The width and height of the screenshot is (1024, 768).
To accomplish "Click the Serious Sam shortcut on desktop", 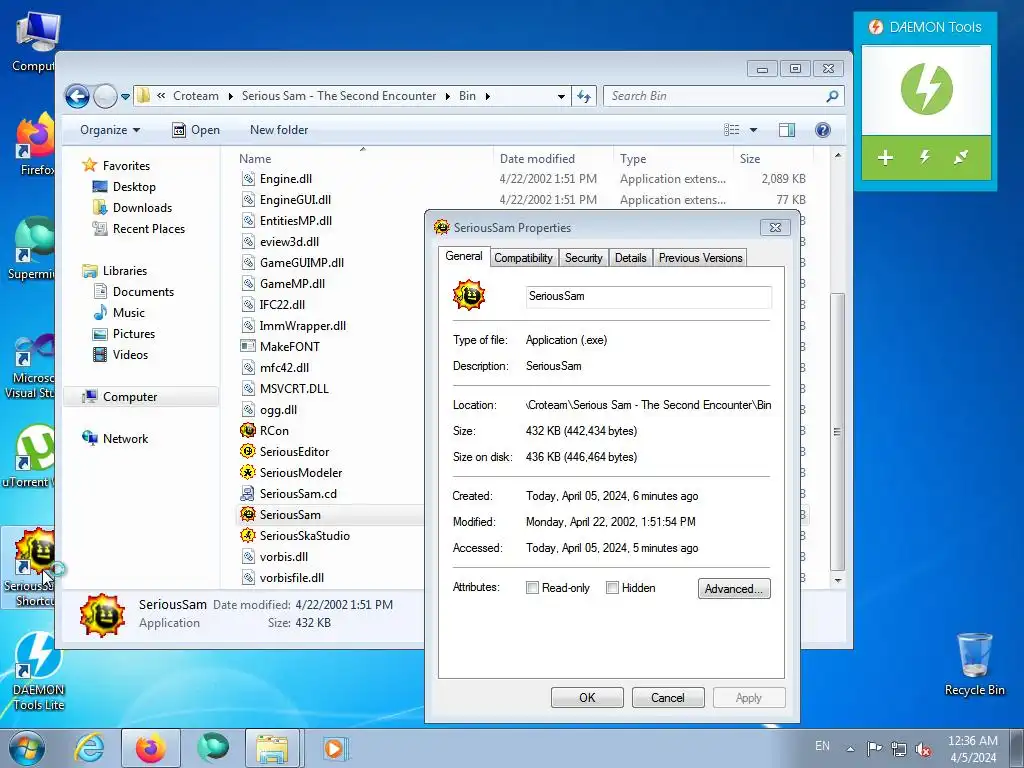I will pyautogui.click(x=29, y=567).
